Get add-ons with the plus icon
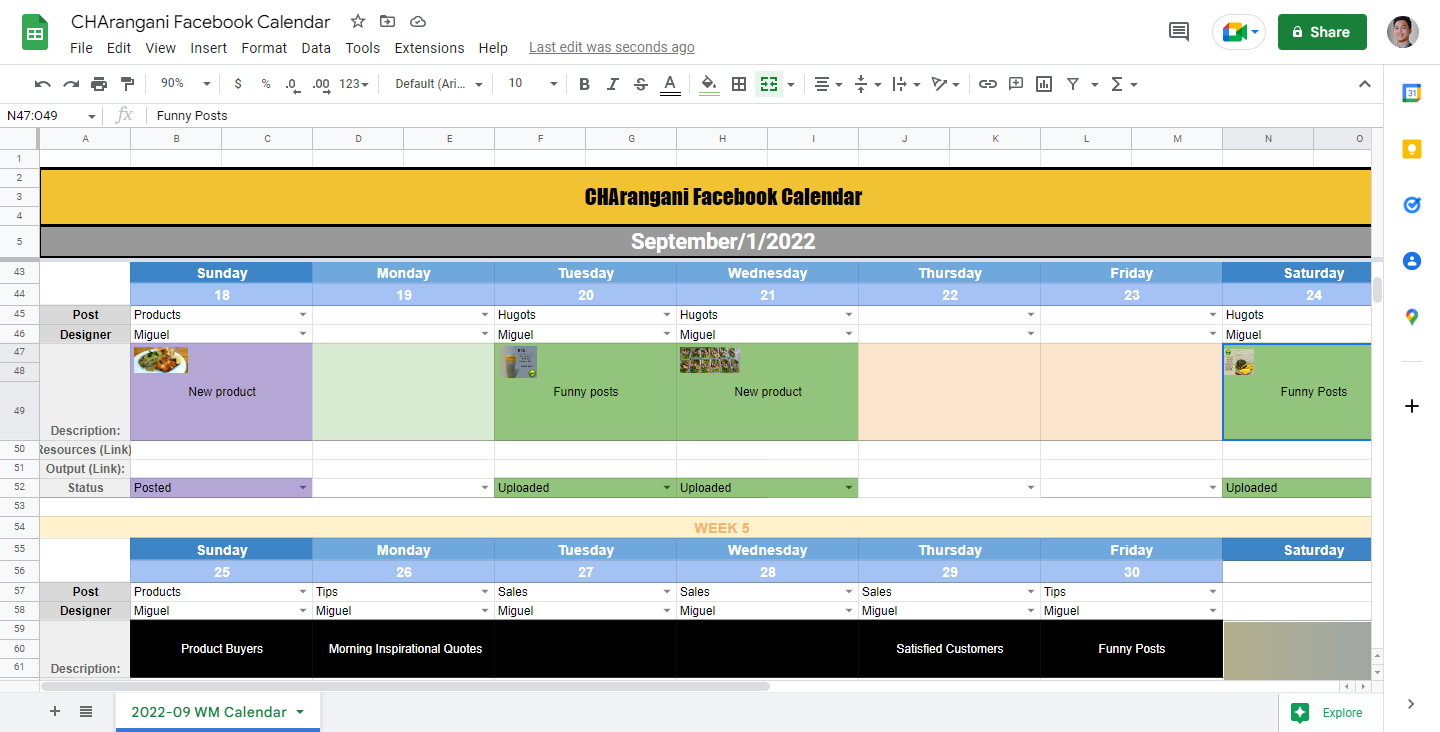The height and width of the screenshot is (732, 1440). click(x=1412, y=406)
